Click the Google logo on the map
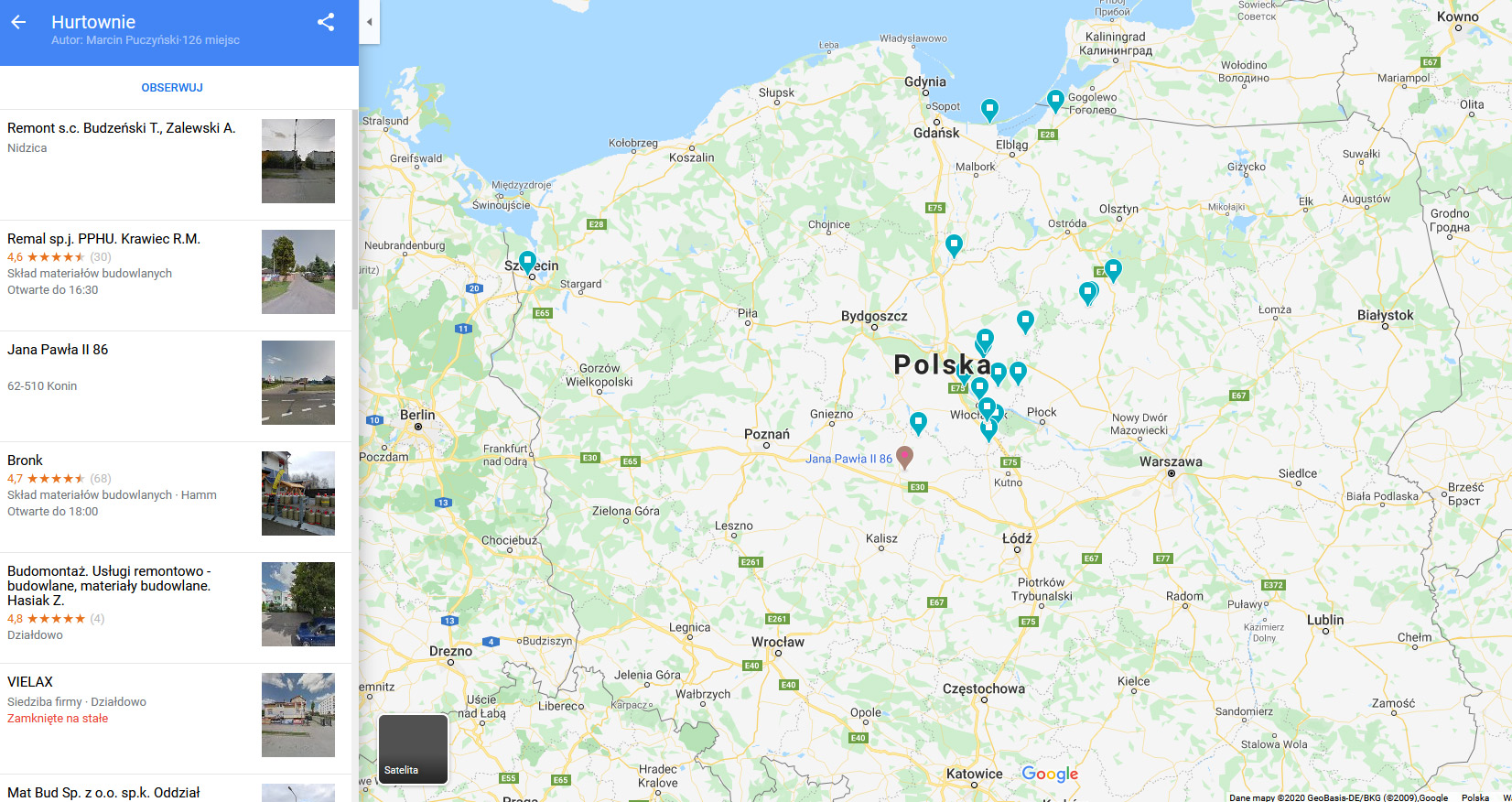 pyautogui.click(x=1050, y=775)
